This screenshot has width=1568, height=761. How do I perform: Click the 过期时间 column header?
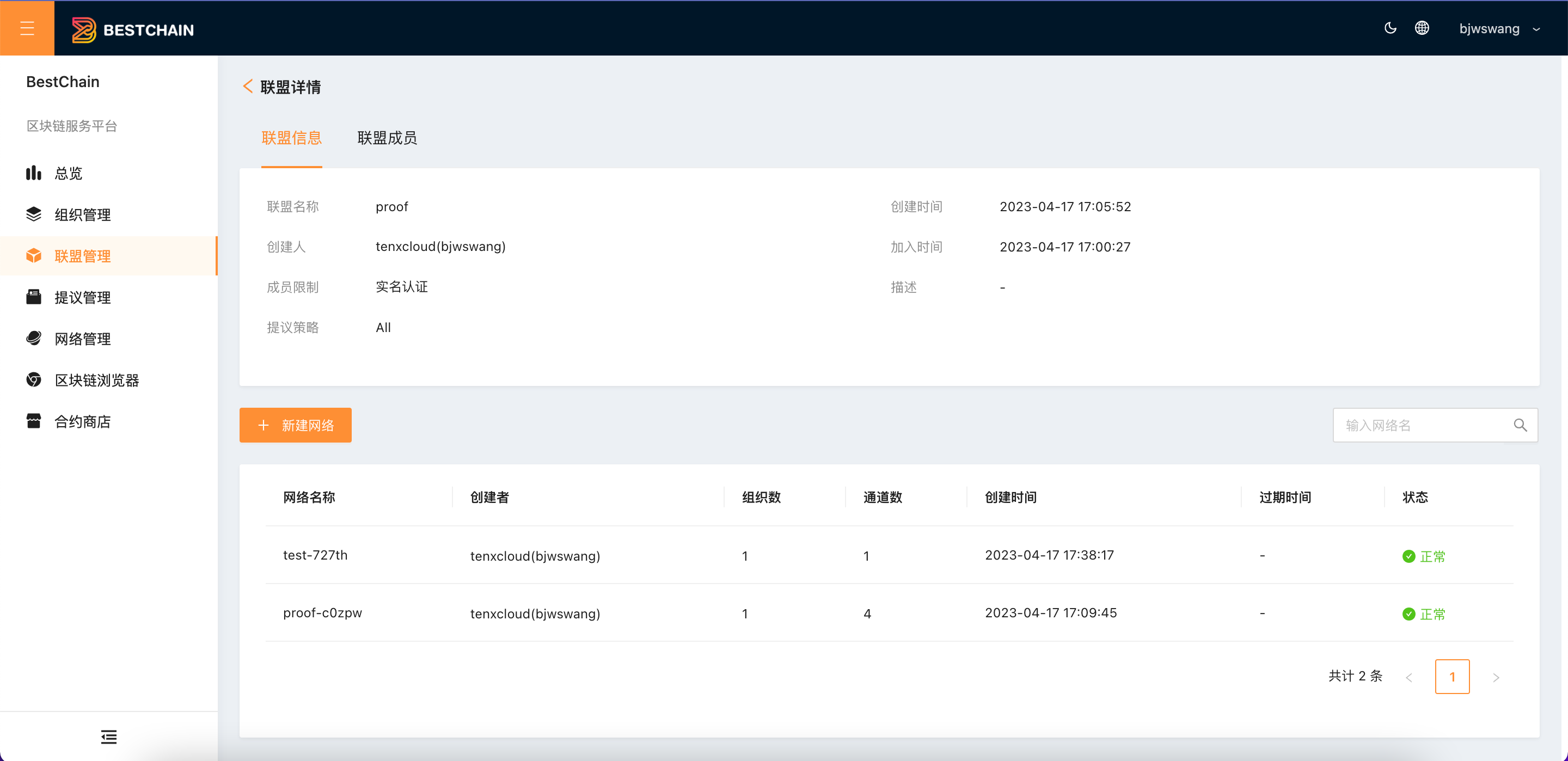coord(1285,497)
